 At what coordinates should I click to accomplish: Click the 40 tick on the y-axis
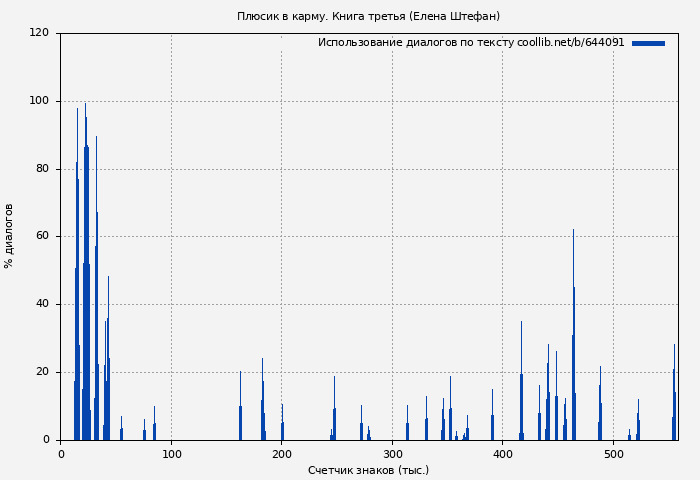[x=42, y=304]
